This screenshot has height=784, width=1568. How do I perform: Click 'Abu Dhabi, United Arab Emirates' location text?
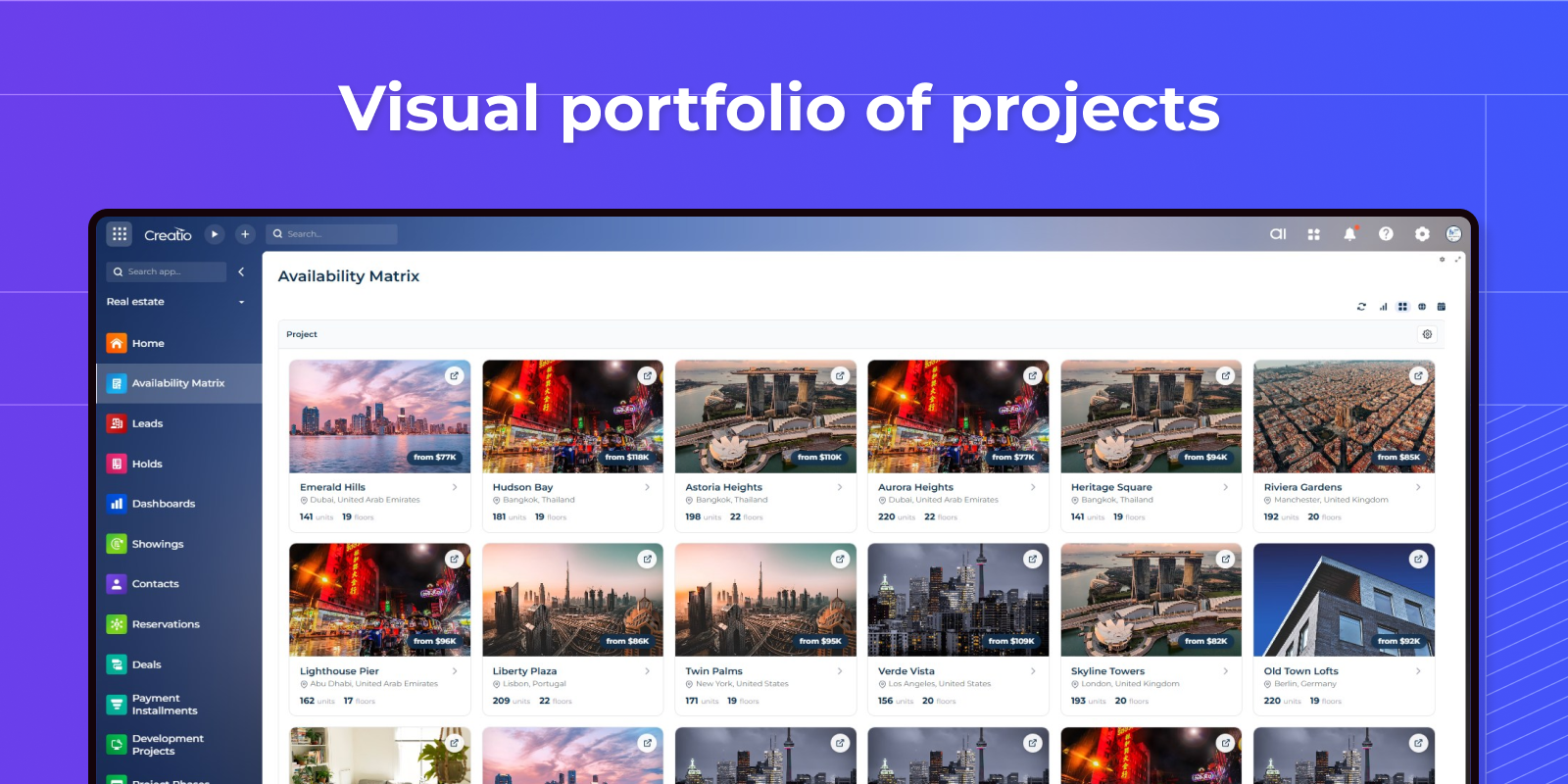[x=373, y=684]
